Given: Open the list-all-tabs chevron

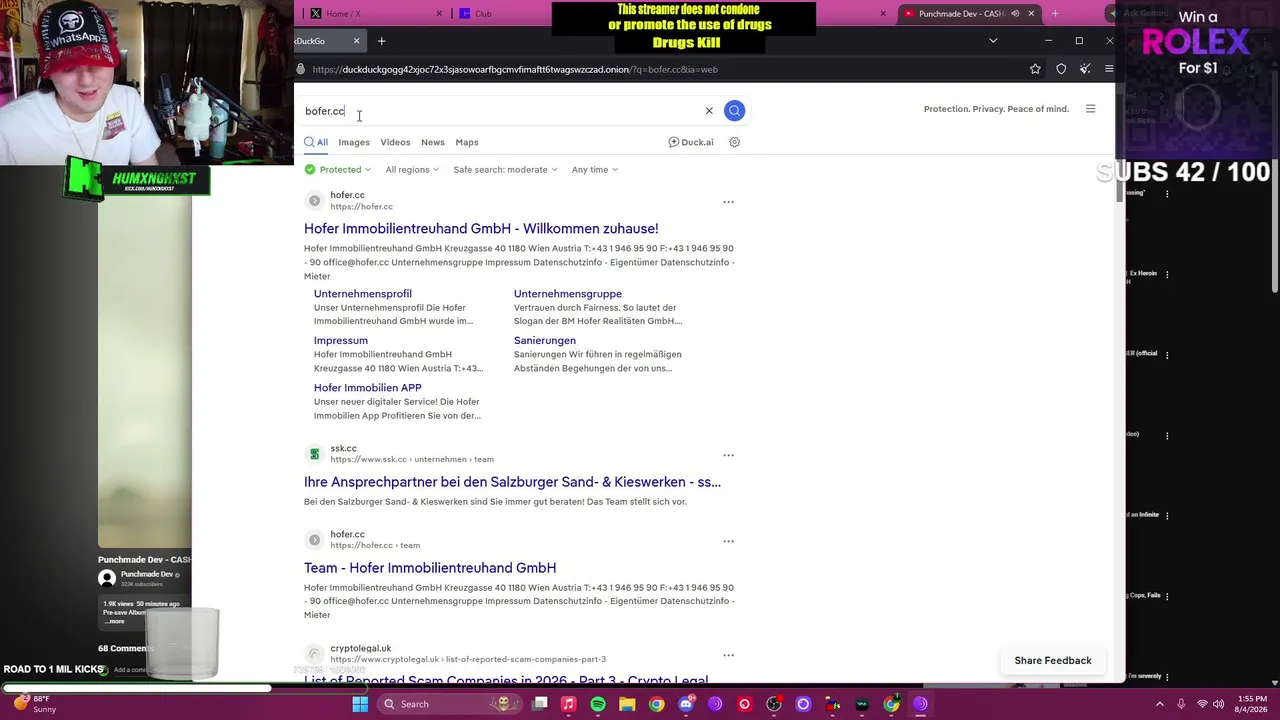Looking at the screenshot, I should coord(993,41).
